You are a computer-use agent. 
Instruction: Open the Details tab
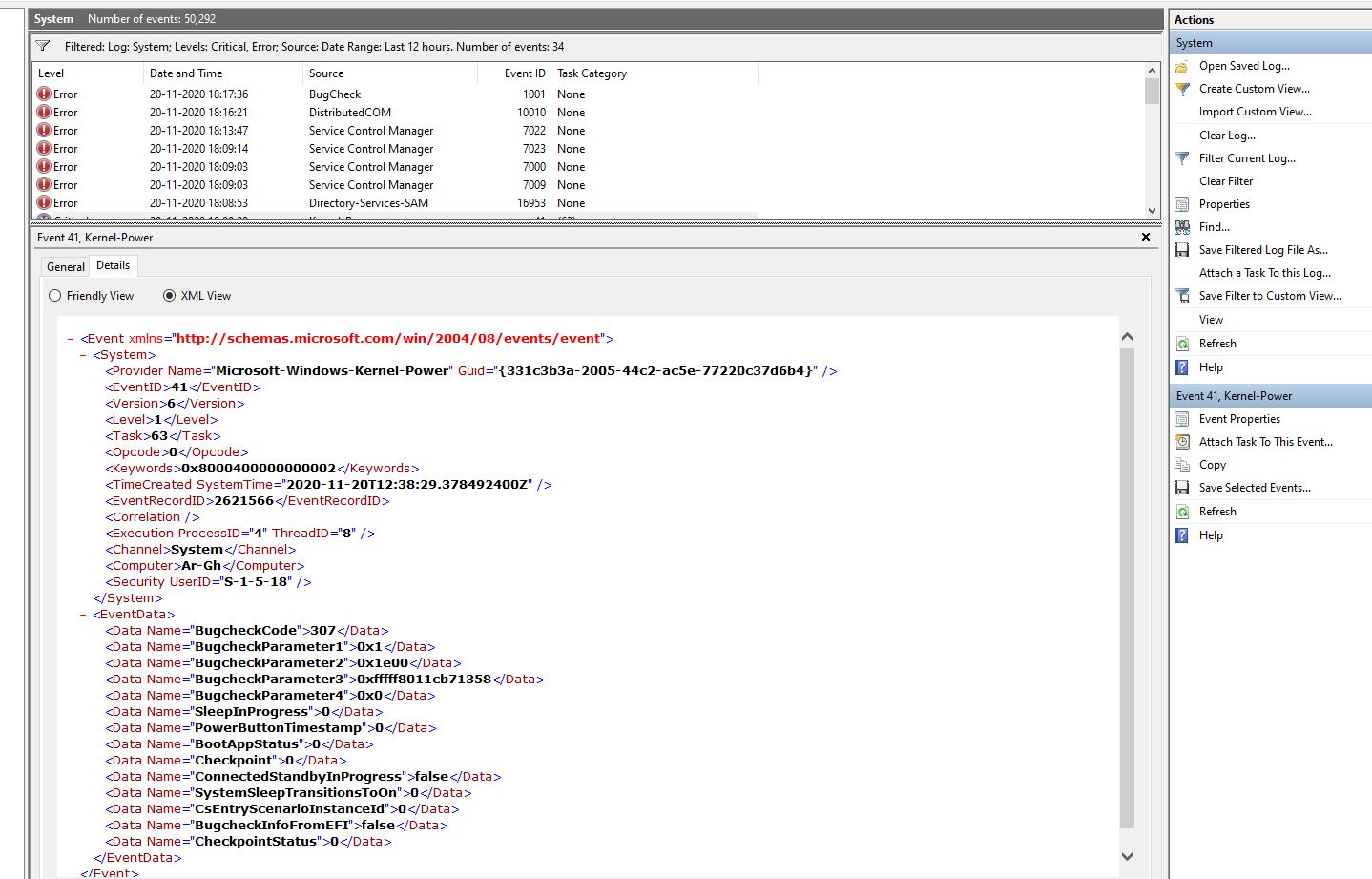(x=113, y=265)
